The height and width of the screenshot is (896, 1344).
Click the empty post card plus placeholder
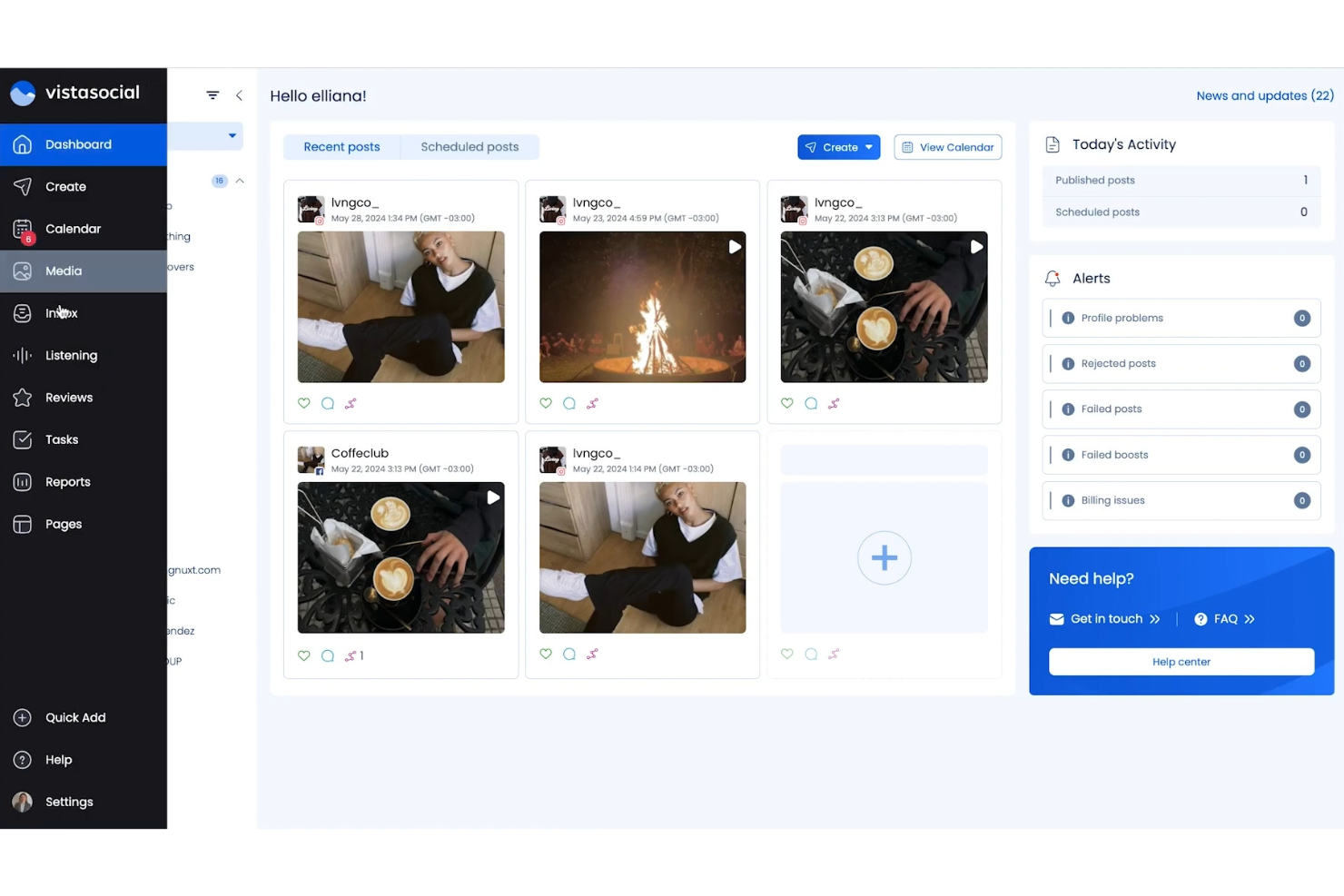tap(884, 557)
